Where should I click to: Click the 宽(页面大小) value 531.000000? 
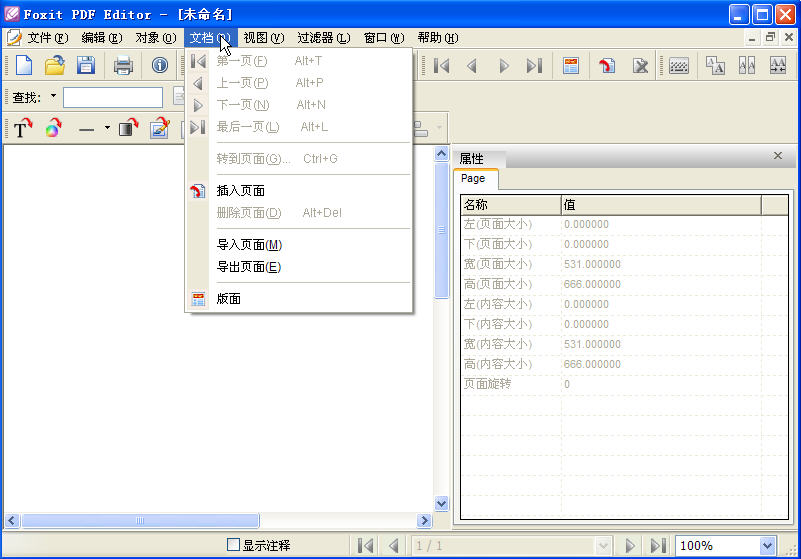click(x=592, y=264)
